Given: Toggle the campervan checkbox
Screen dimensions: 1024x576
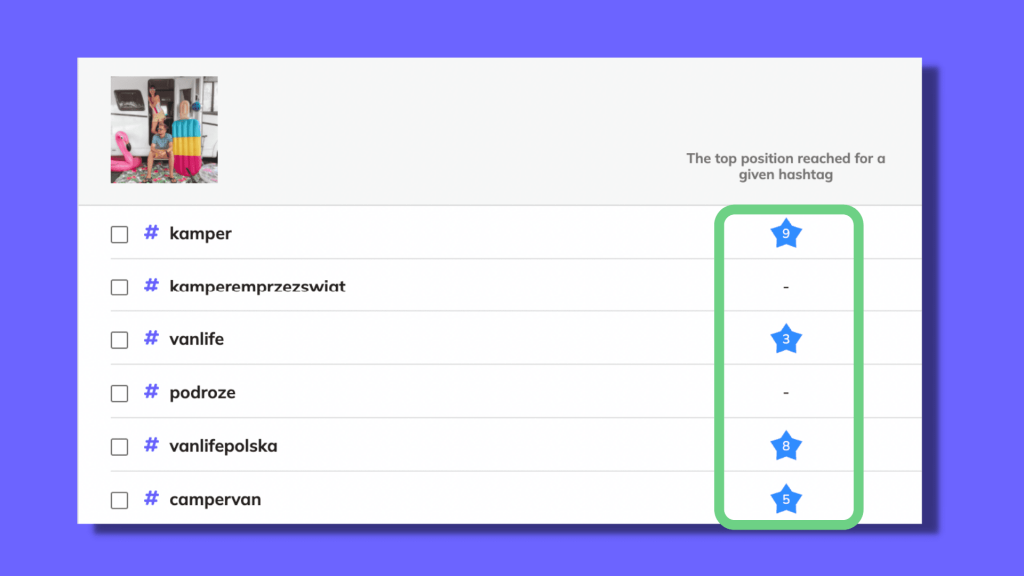Looking at the screenshot, I should (119, 501).
